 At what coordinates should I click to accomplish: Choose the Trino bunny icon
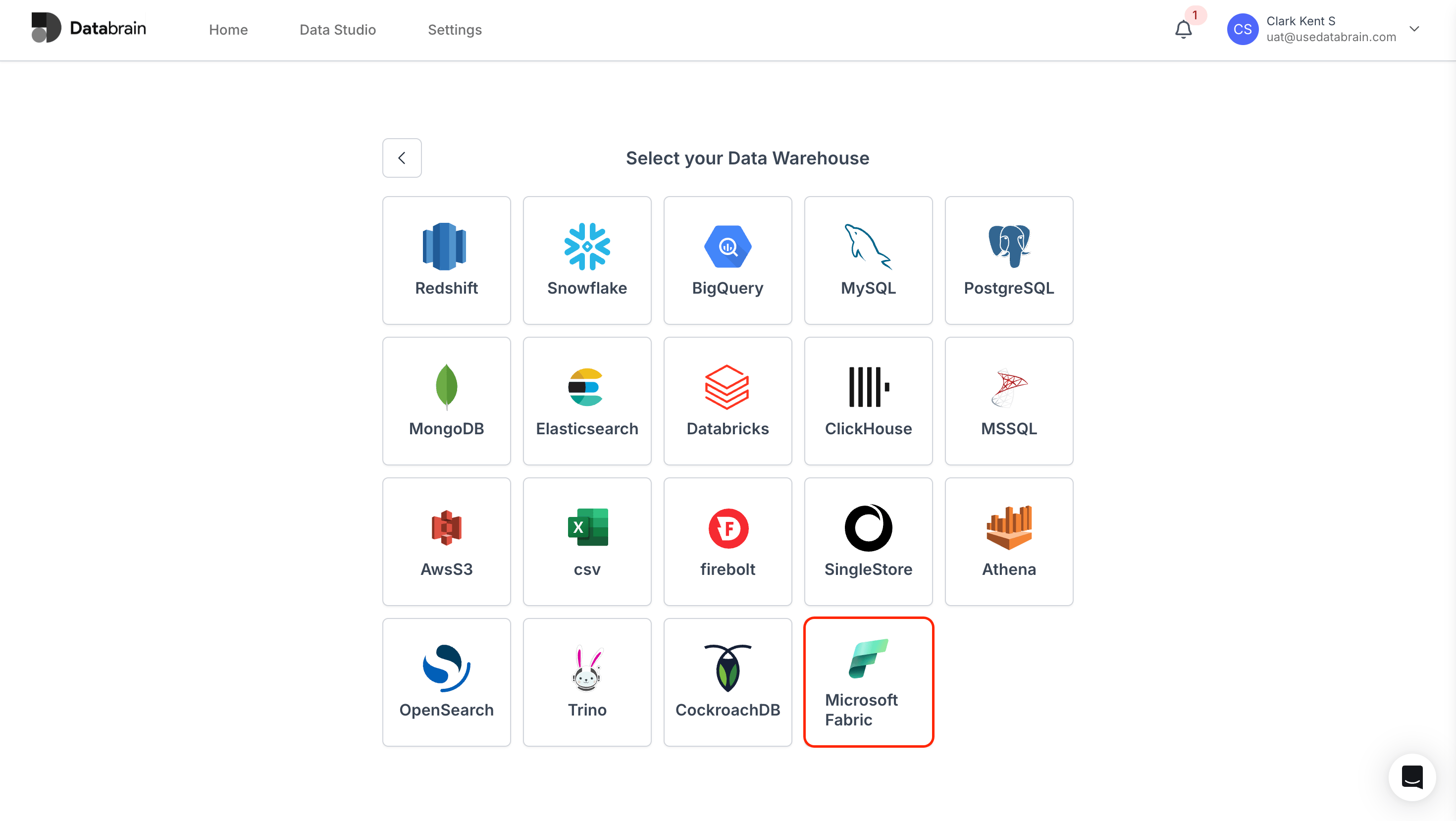pos(587,668)
